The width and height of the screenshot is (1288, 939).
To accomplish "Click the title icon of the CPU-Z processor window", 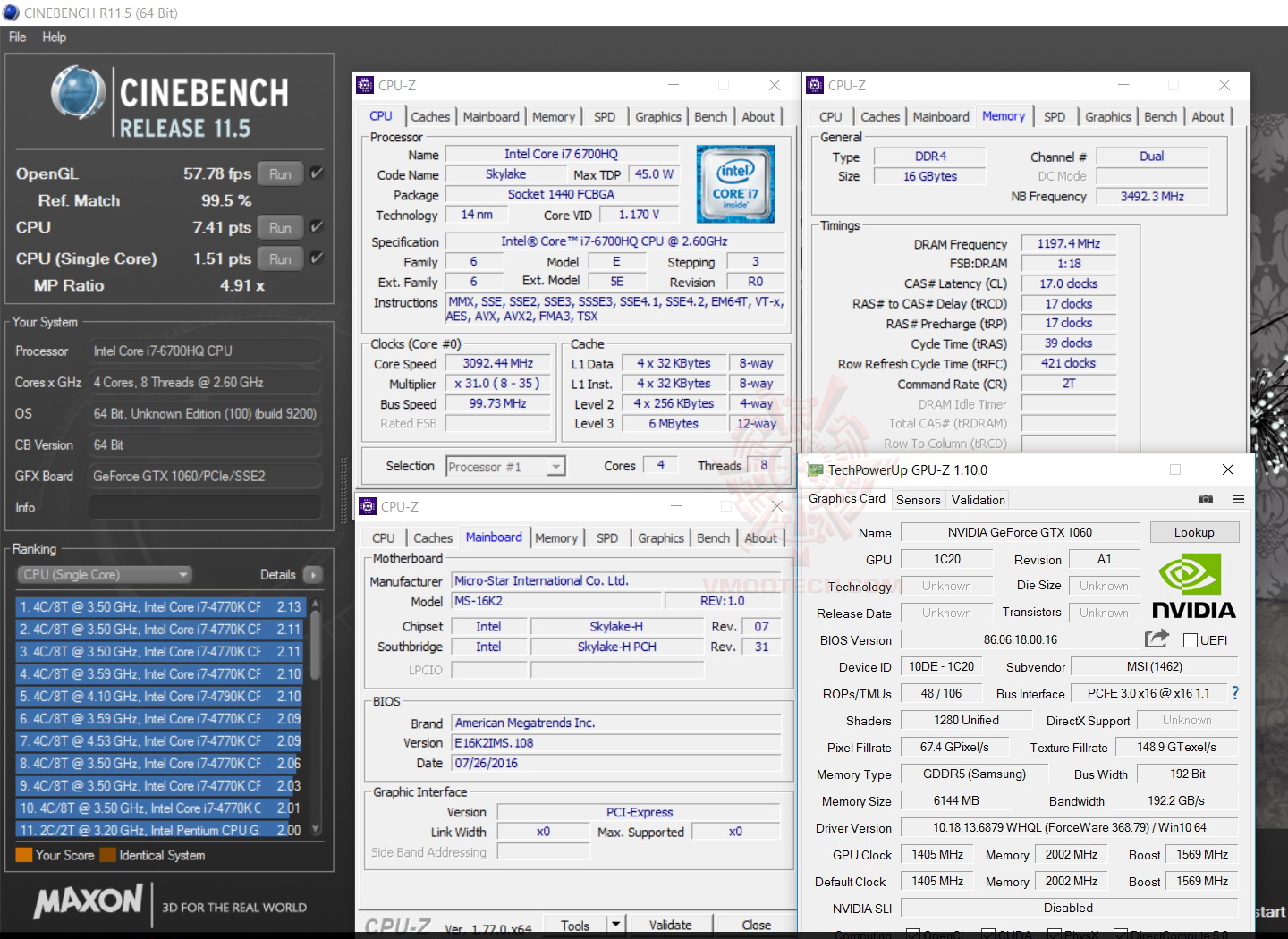I will tap(365, 85).
